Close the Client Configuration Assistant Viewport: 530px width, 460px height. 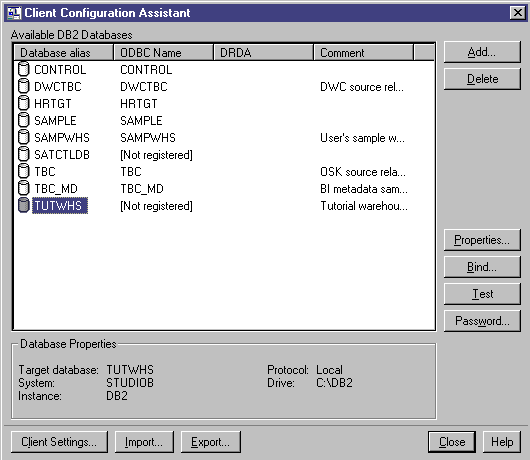click(452, 442)
